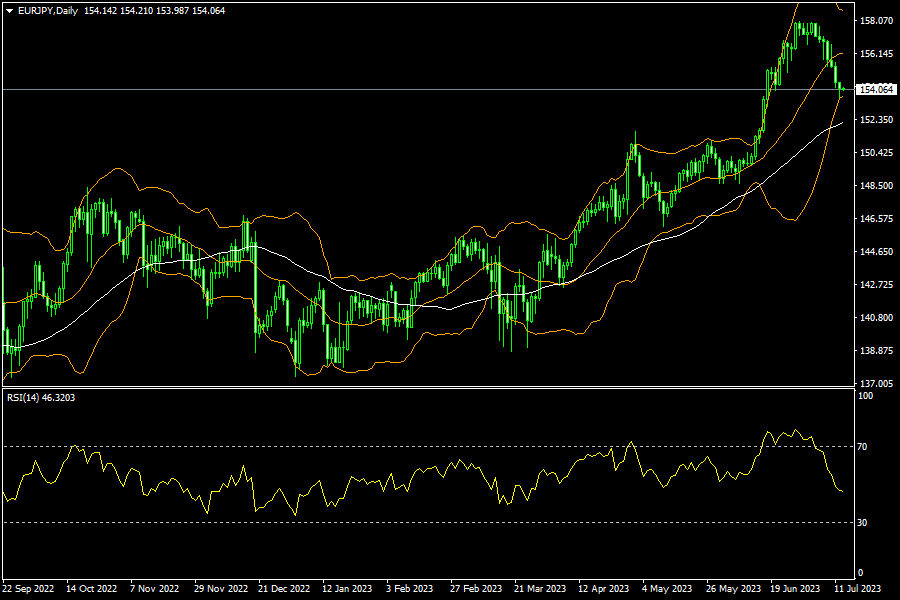Image resolution: width=900 pixels, height=600 pixels.
Task: Click the 12 Jan 2023 date label
Action: coord(347,589)
